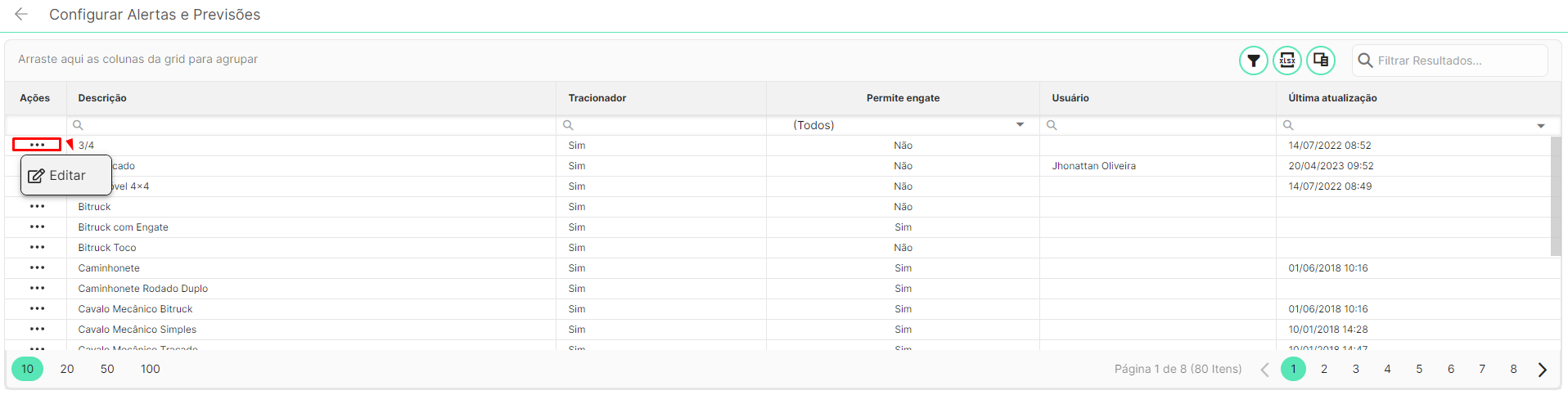The width and height of the screenshot is (1568, 395).
Task: Go to previous page with left chevron
Action: 1264,370
